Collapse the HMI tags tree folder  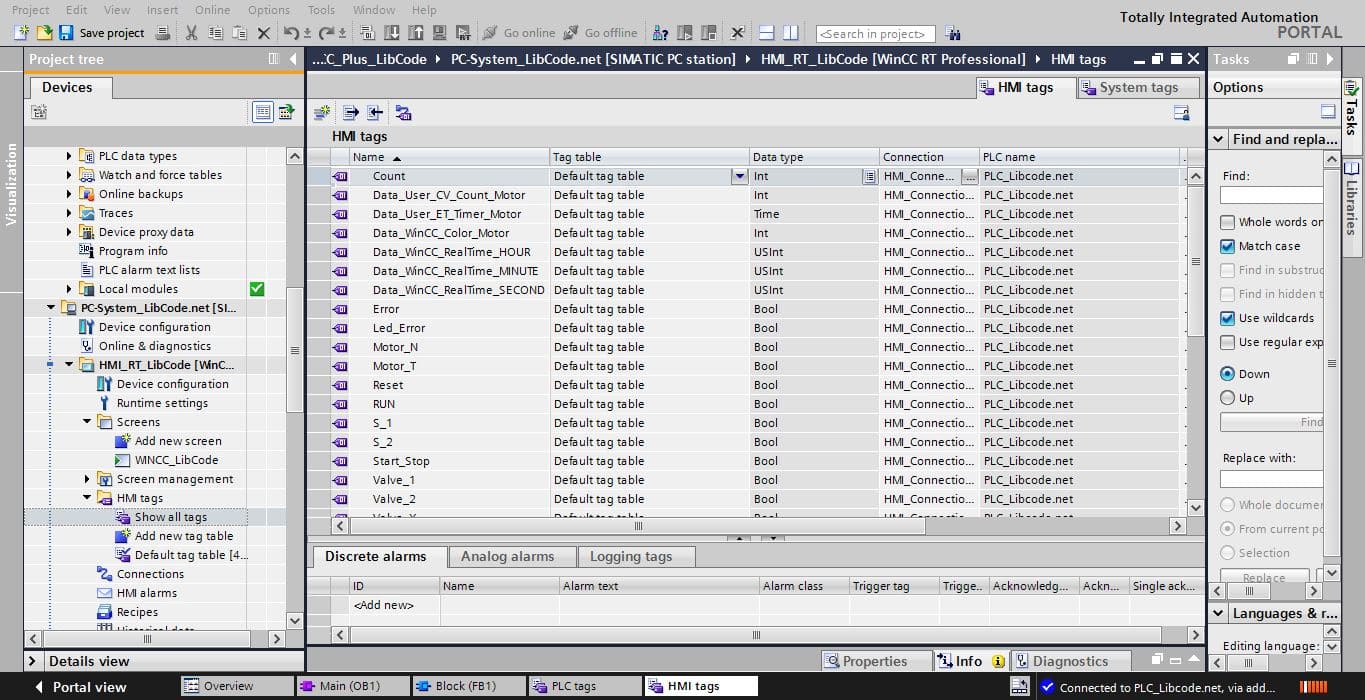click(x=87, y=498)
